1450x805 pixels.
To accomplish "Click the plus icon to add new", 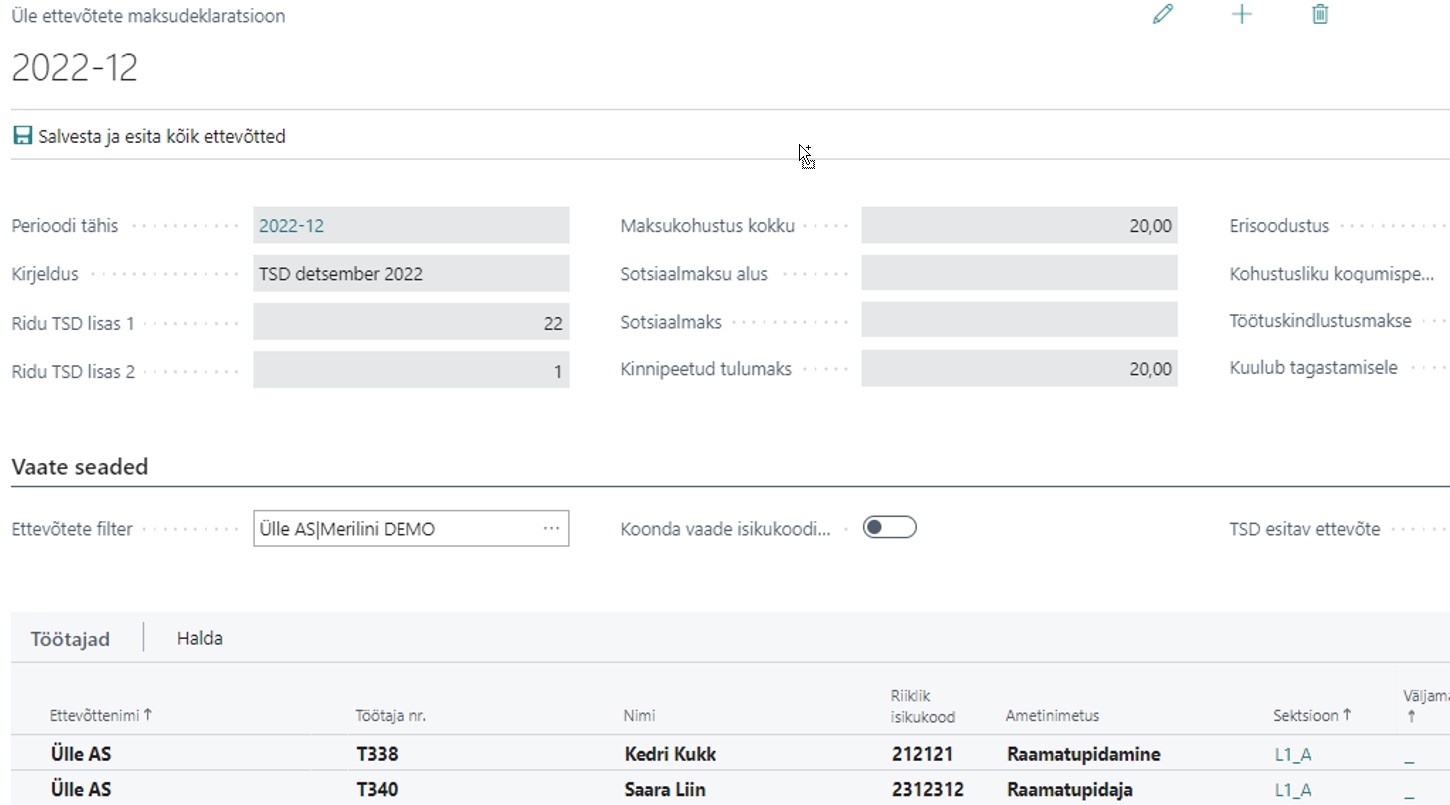I will (1241, 15).
